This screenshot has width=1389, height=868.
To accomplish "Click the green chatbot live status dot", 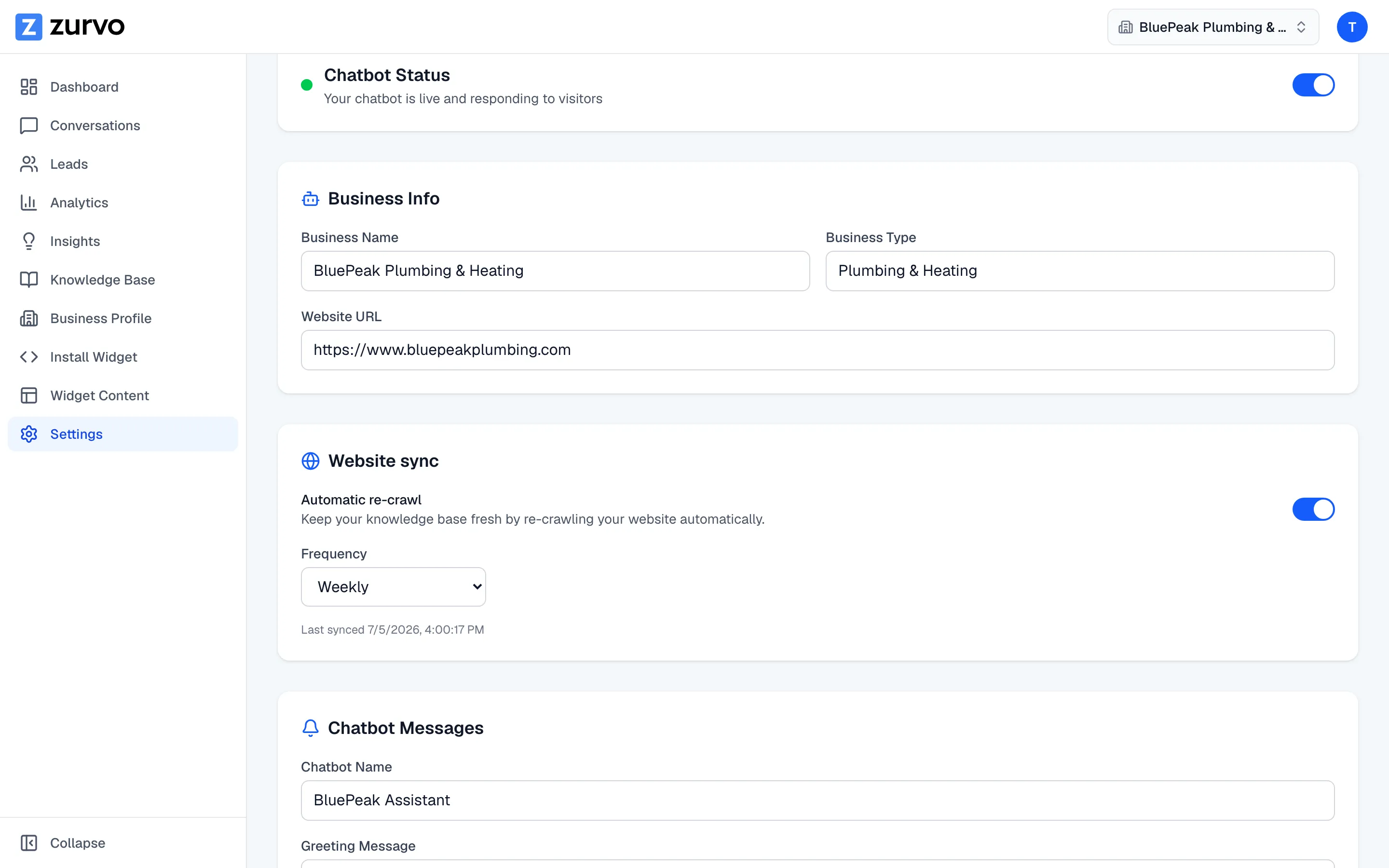I will [x=307, y=85].
